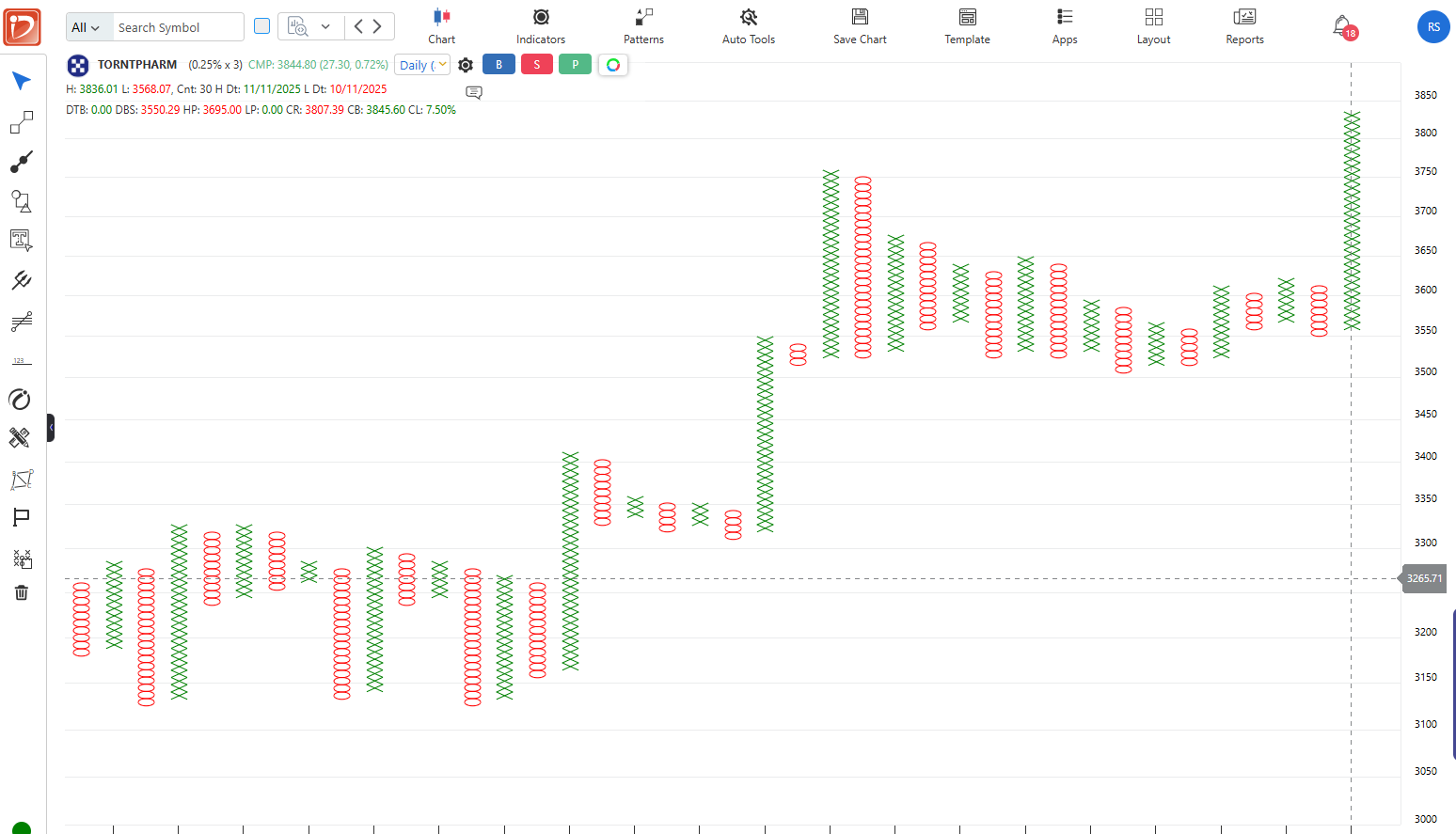
Task: Expand the All segment dropdown
Action: tap(86, 27)
